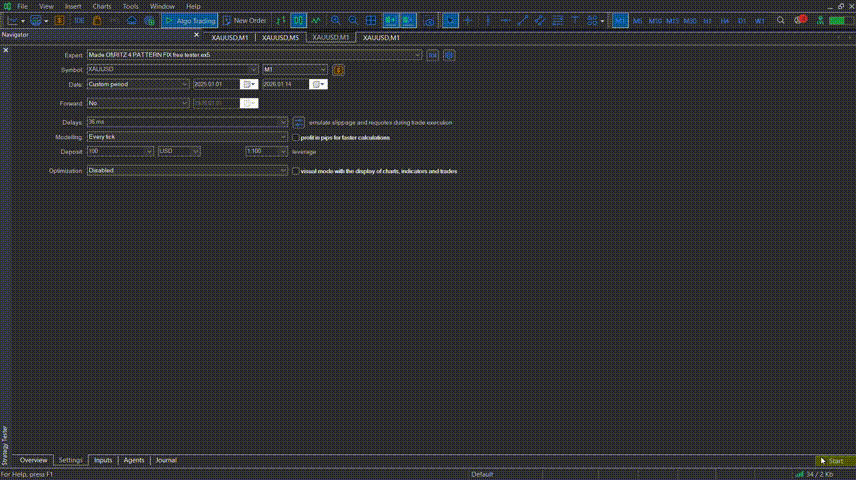Open symbol specification icon next to timeframe

point(339,70)
